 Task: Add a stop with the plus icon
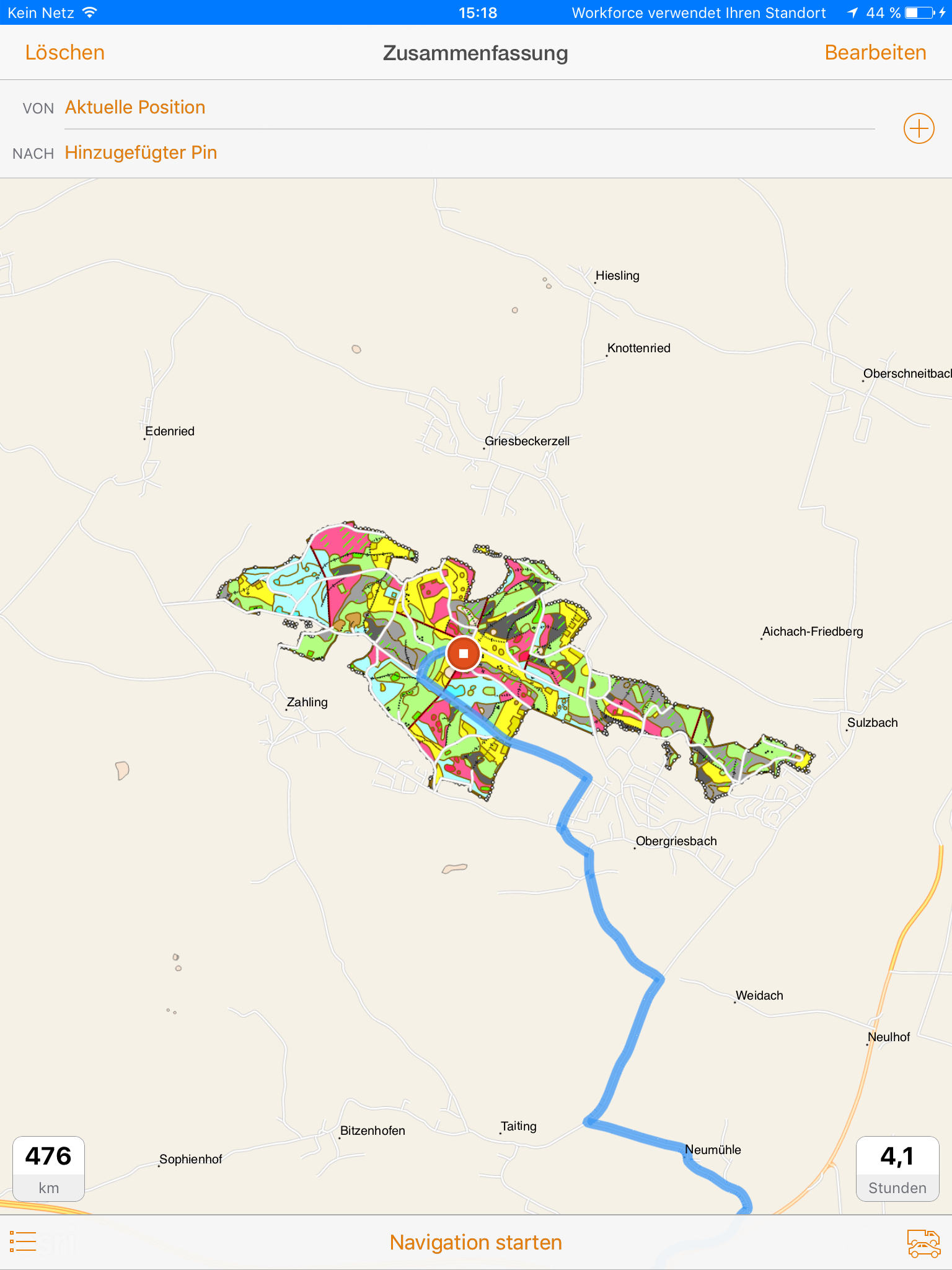click(919, 129)
